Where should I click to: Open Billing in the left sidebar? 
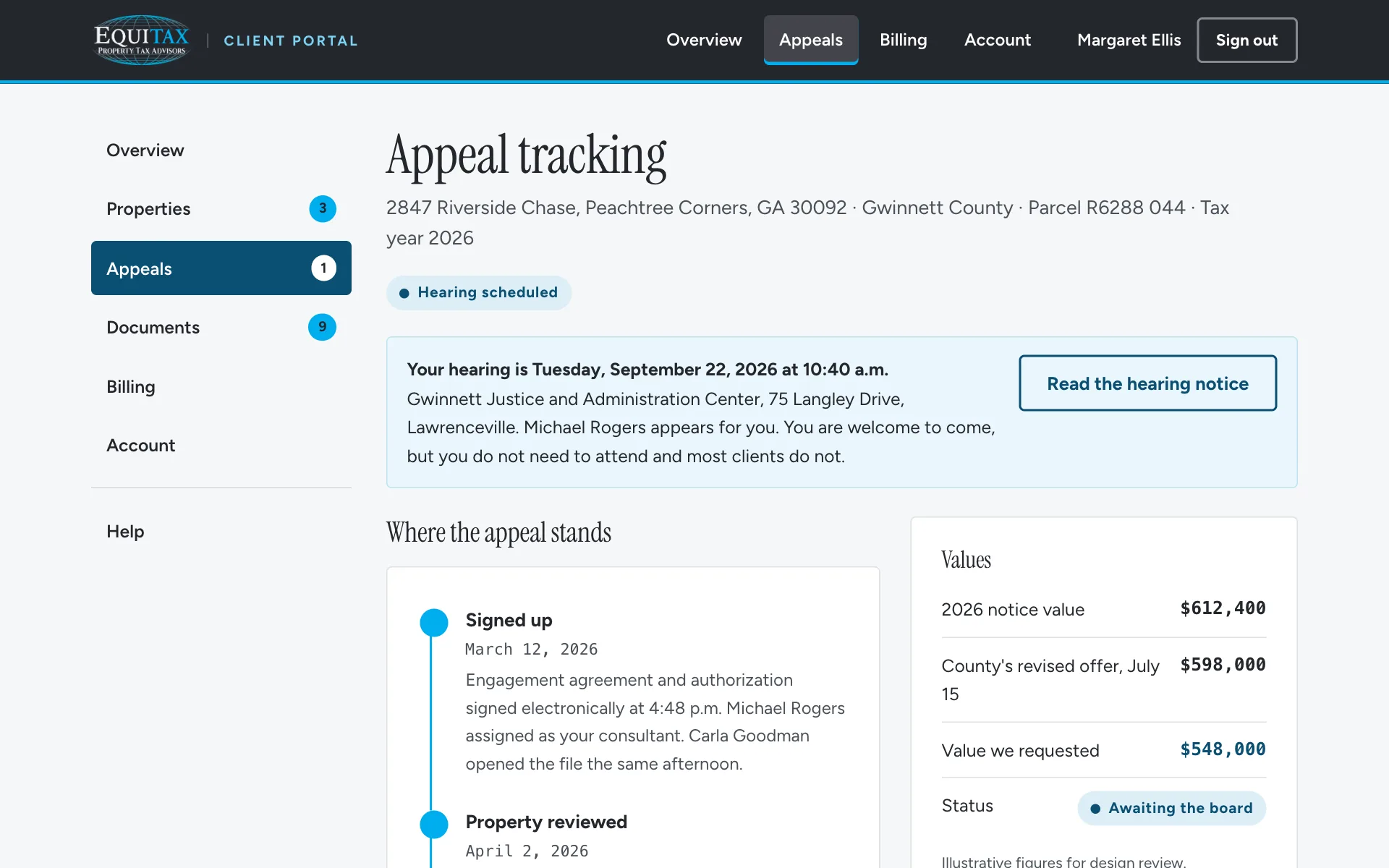tap(221, 386)
